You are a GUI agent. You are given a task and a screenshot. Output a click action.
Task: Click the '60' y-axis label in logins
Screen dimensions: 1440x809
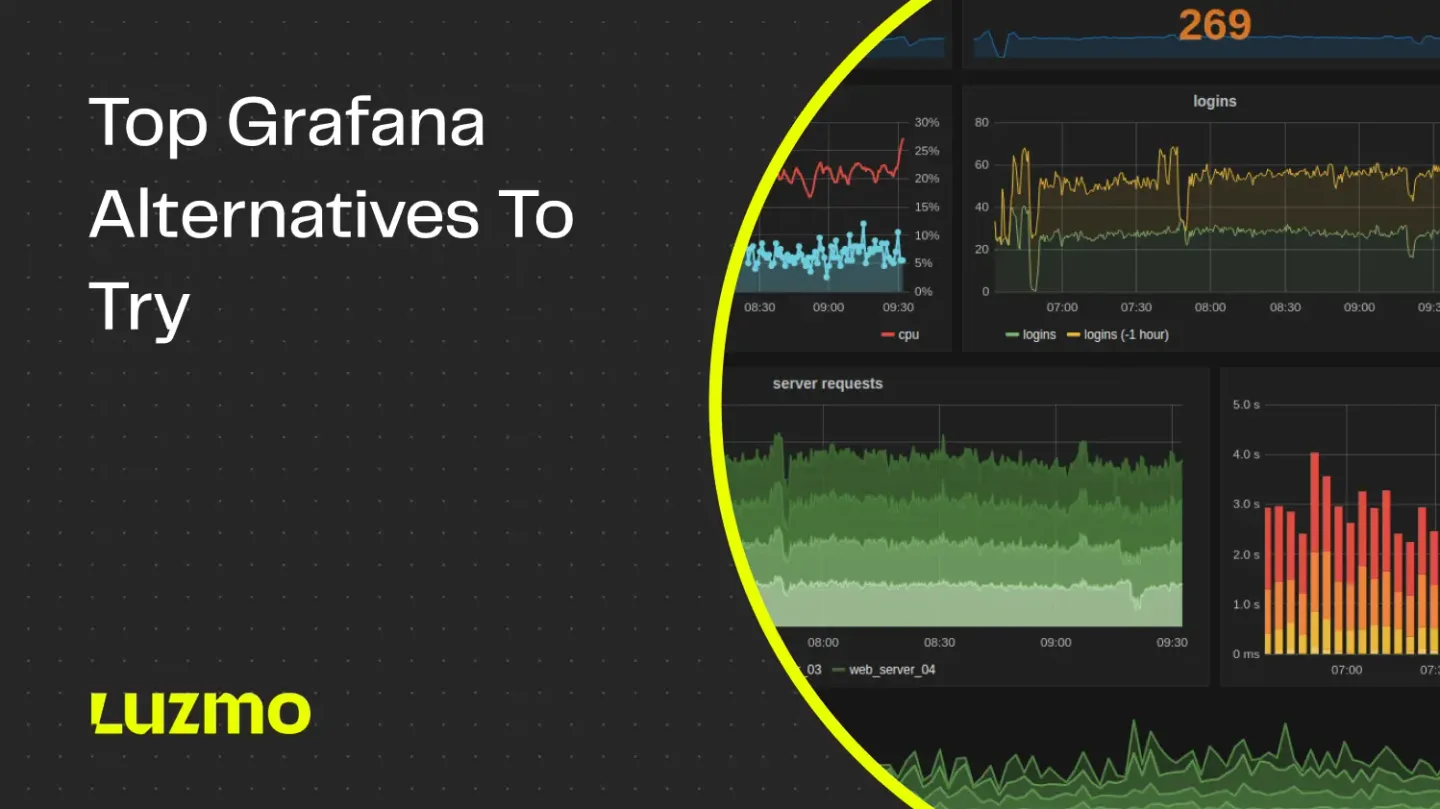[982, 164]
